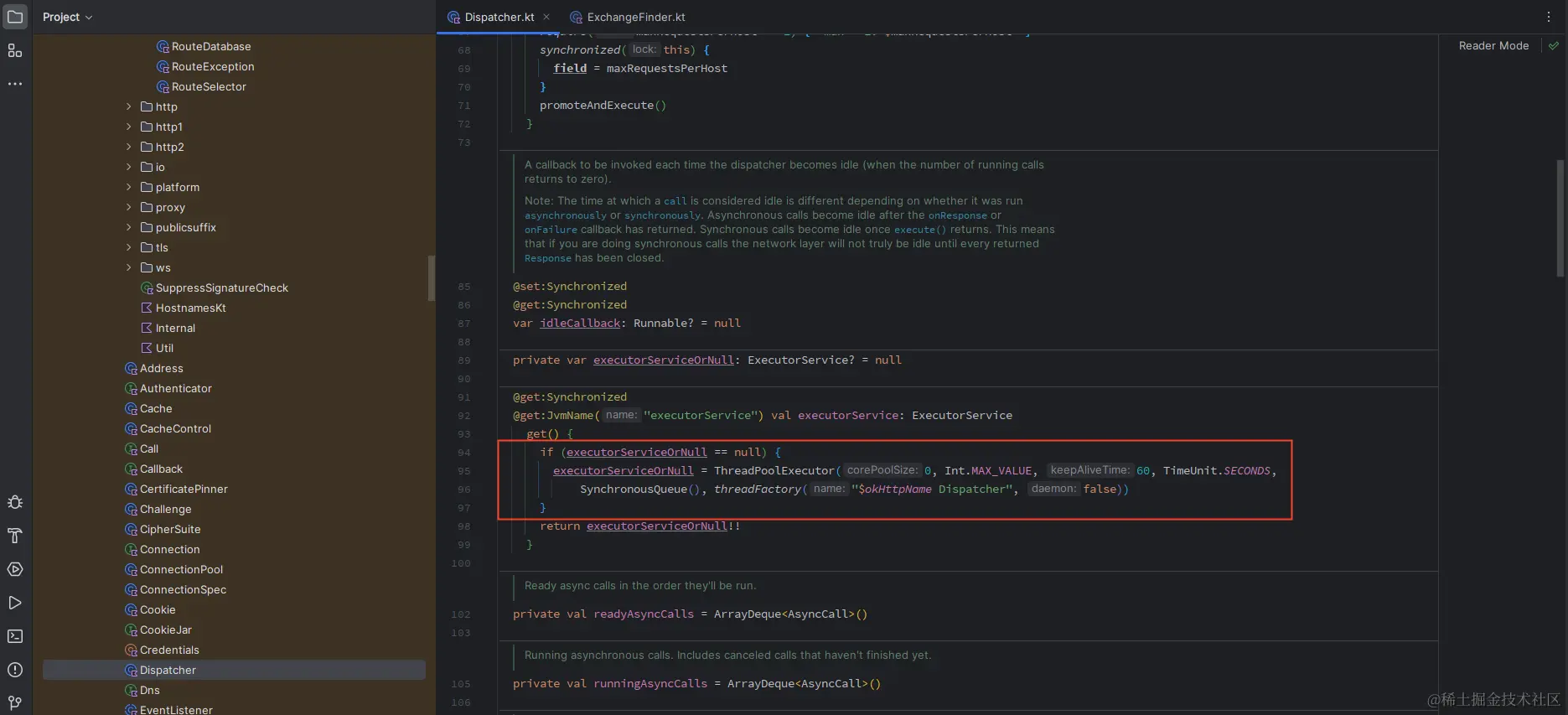Follow the 'synchronously' doc link
This screenshot has height=715, width=1568.
[662, 215]
